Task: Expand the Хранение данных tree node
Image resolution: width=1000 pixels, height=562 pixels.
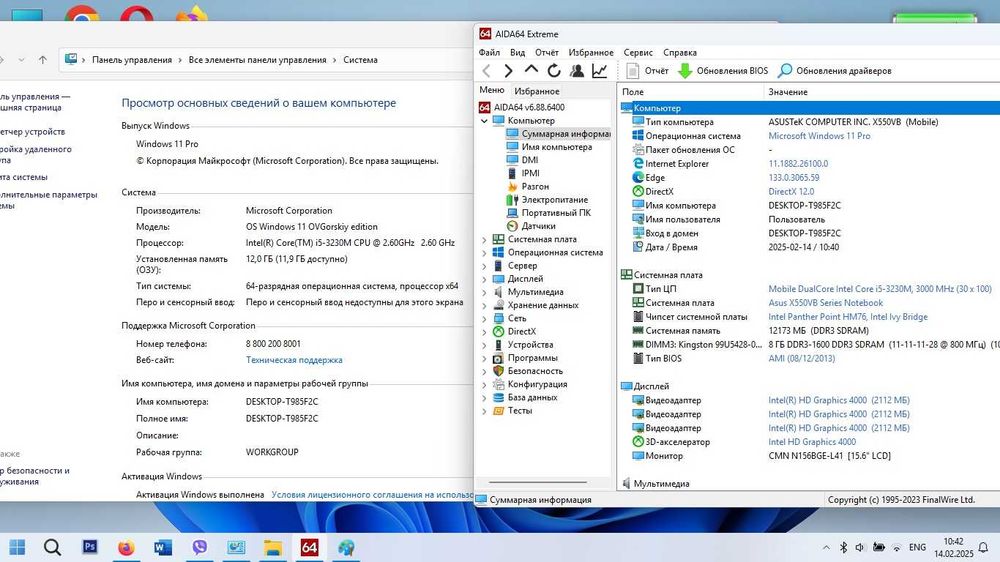Action: pyautogui.click(x=484, y=306)
